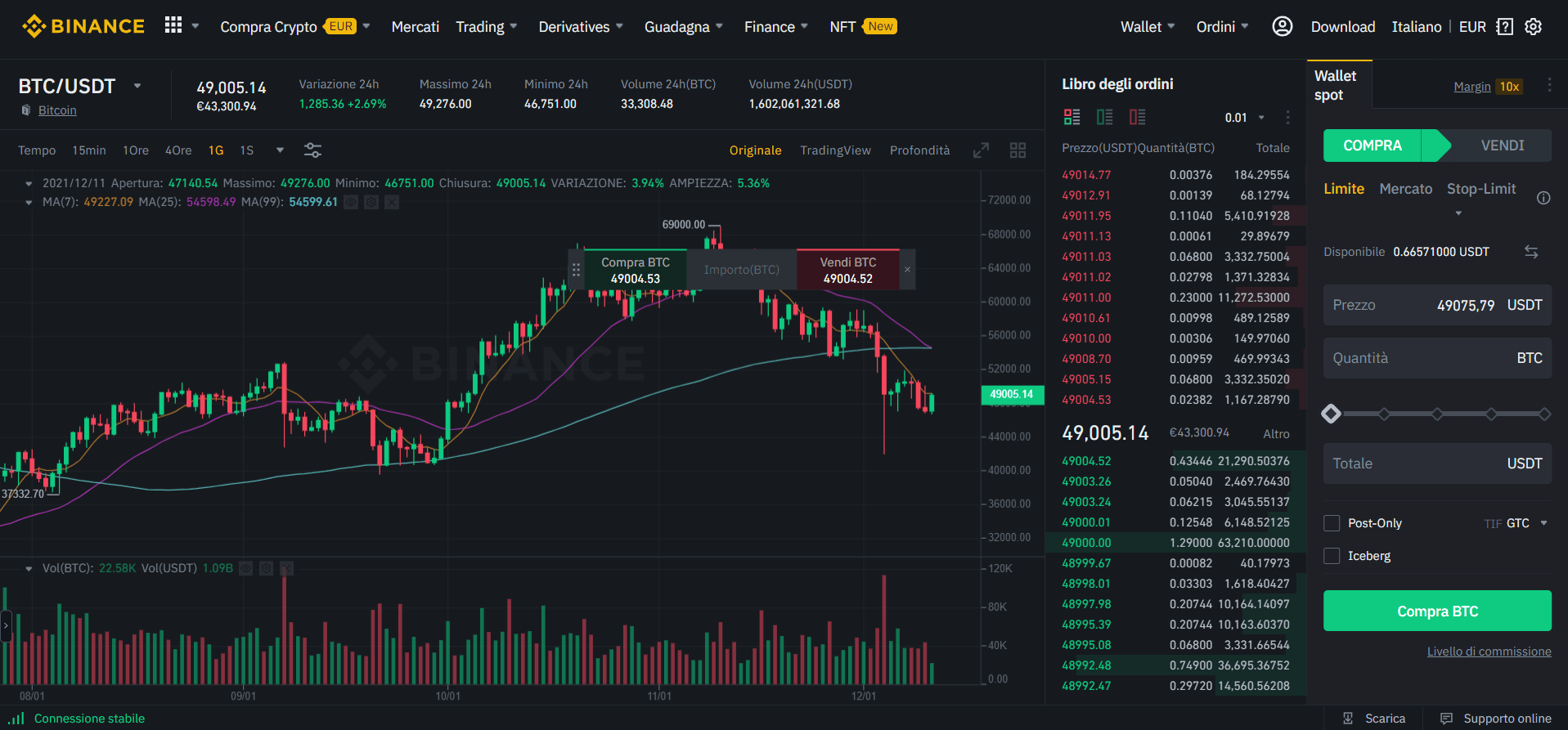Close the floating Compra/Vendi BTC widget
This screenshot has height=730, width=1568.
907,269
